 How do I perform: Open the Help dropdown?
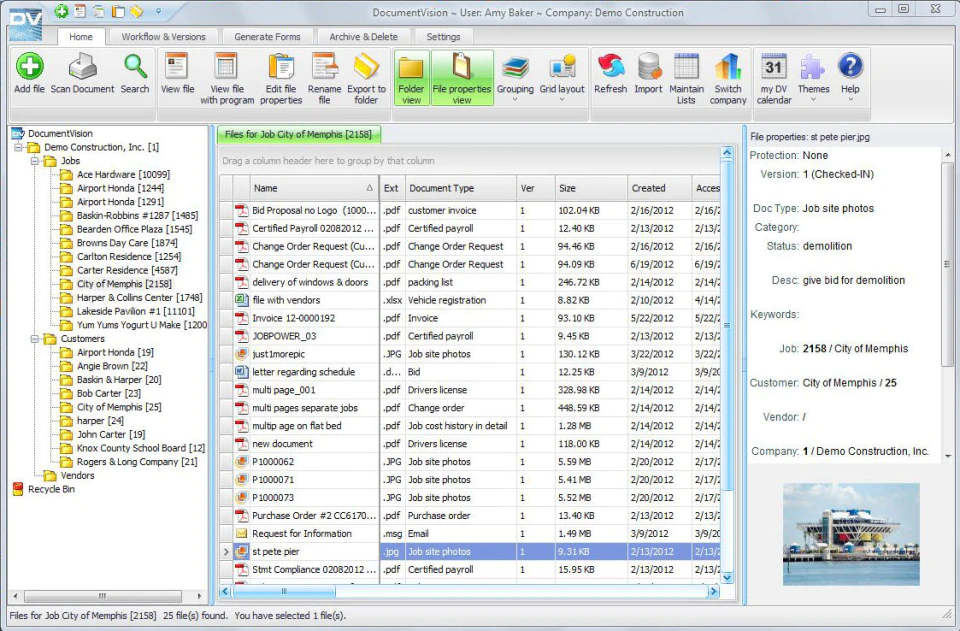tap(850, 78)
